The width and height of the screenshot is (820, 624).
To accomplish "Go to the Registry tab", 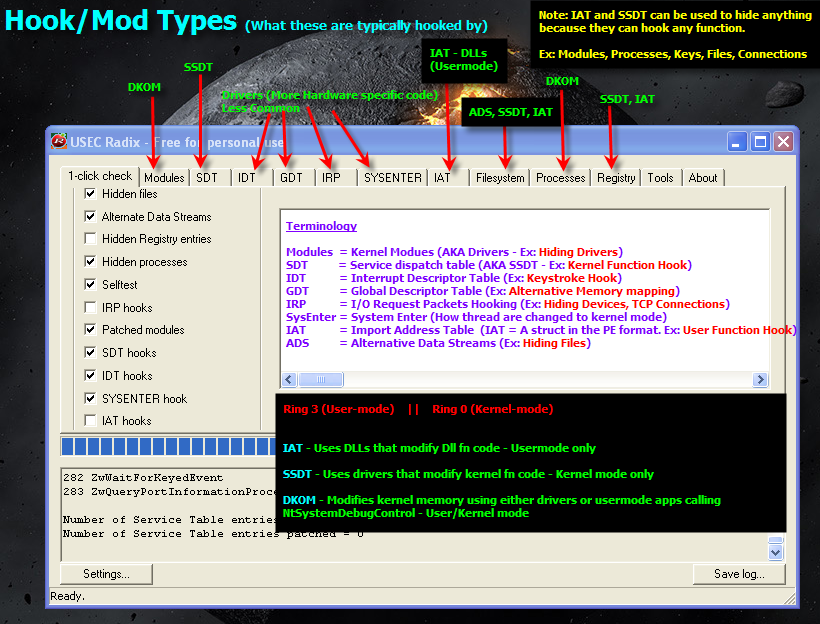I will click(616, 178).
